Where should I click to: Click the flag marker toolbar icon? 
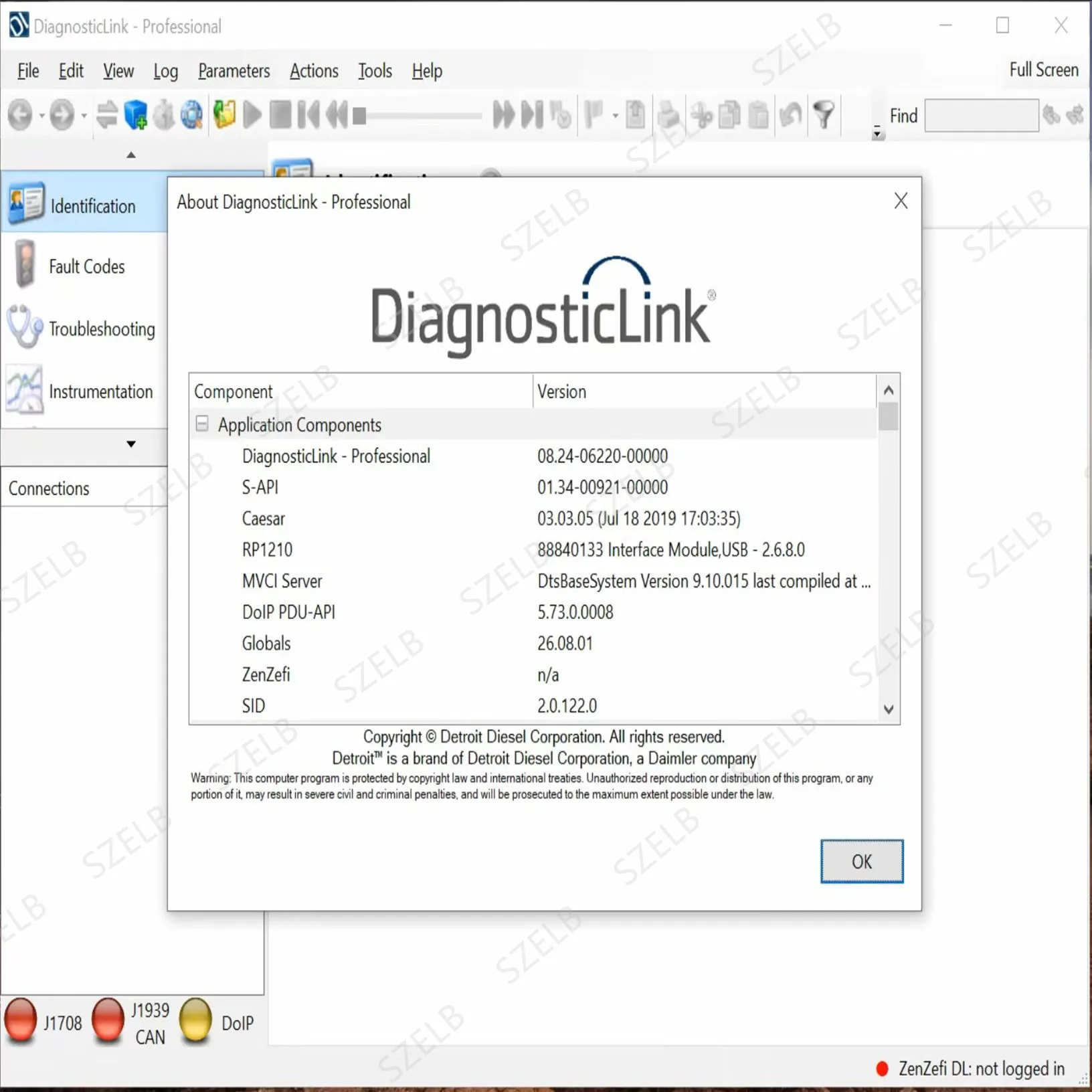click(593, 115)
